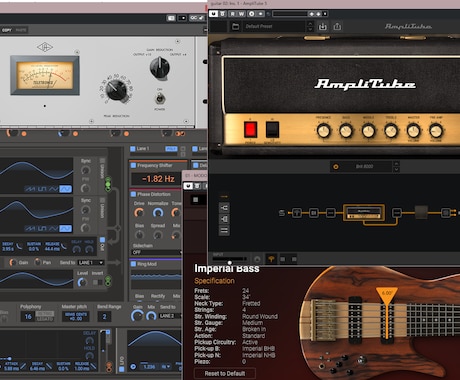This screenshot has width=460, height=380.
Task: Turn the Peak Reduction knob on compressor
Action: click(115, 90)
